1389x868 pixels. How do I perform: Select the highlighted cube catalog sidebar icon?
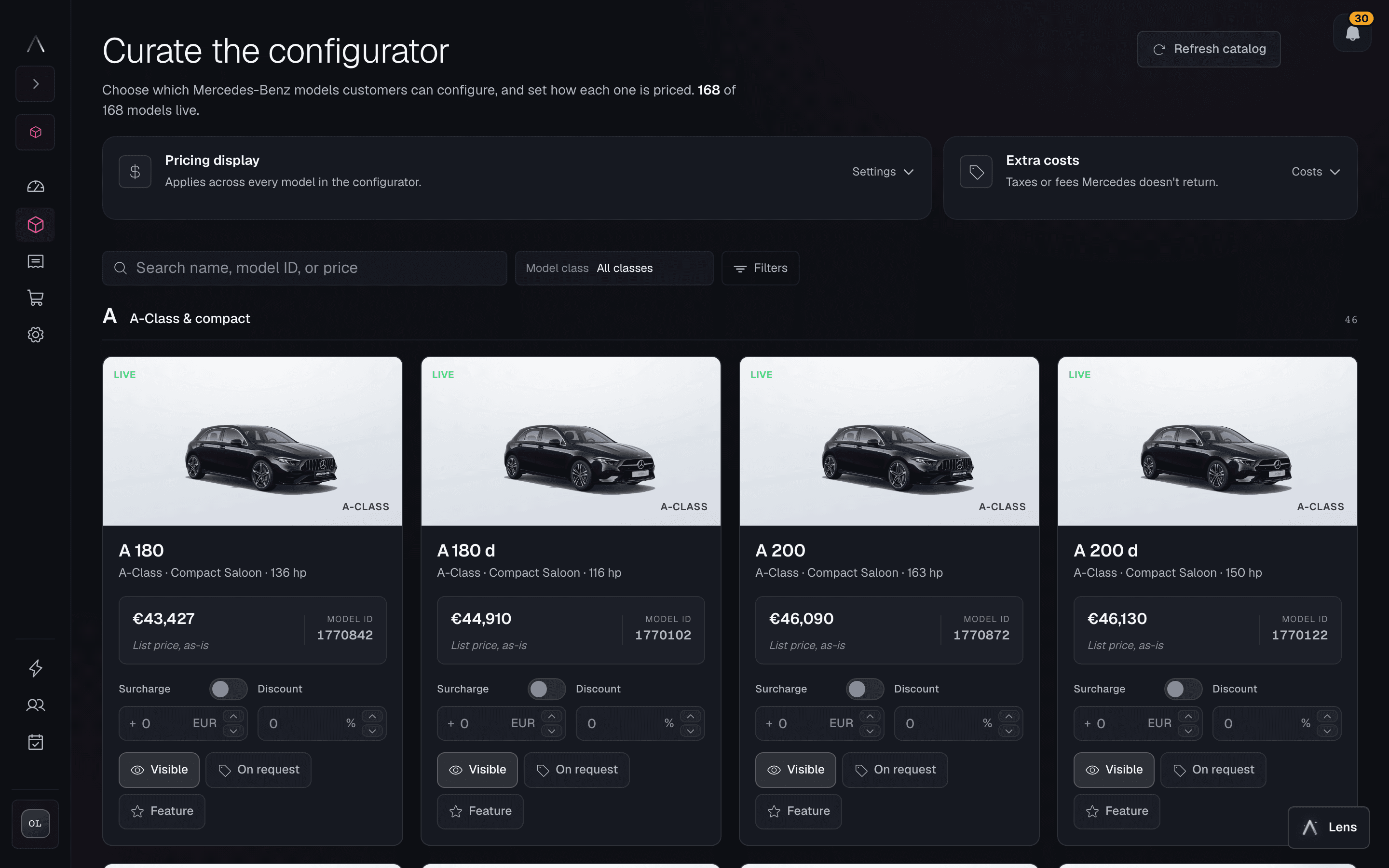36,224
